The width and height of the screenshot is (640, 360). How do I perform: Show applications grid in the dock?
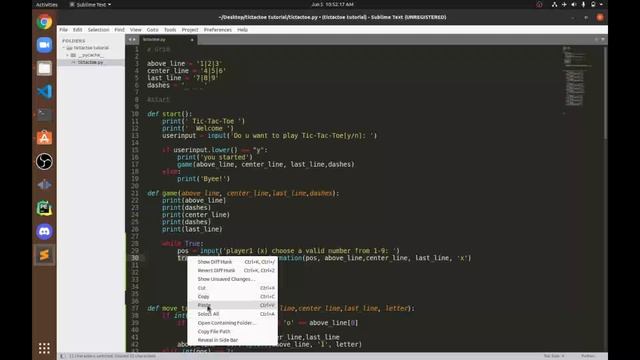44,348
